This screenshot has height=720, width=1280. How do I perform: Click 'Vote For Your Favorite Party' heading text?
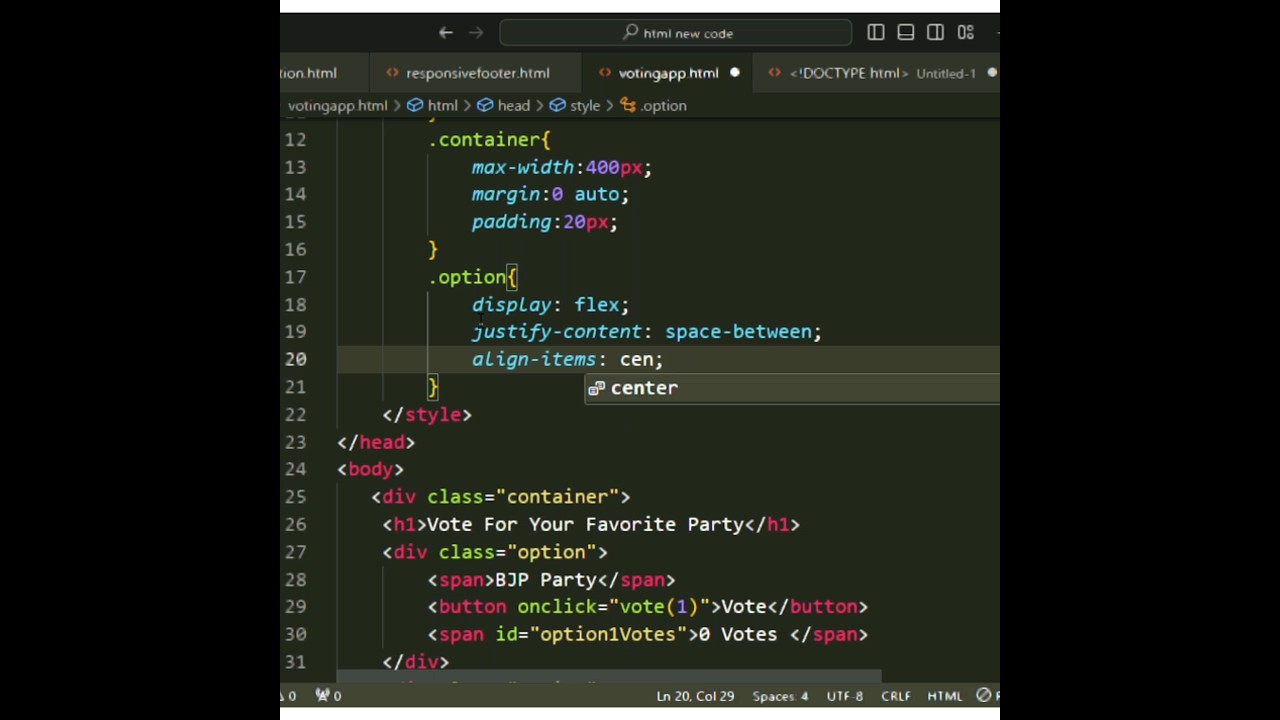coord(585,524)
